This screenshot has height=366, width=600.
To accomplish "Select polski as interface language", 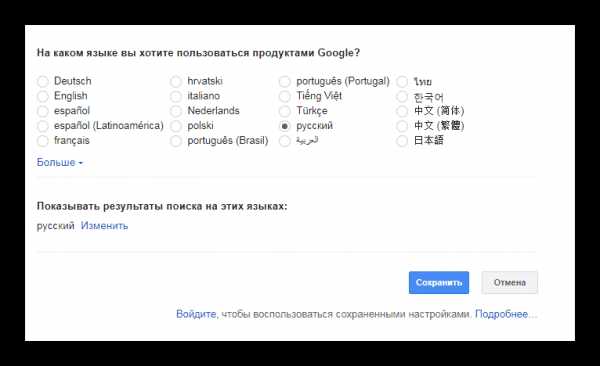I will [176, 126].
